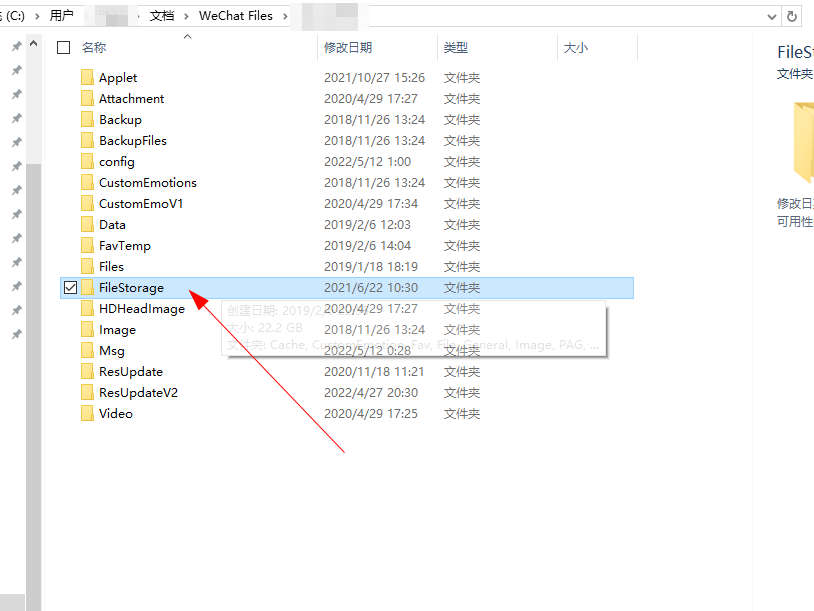Sort by 大小 column header
Viewport: 814px width, 611px height.
(576, 48)
